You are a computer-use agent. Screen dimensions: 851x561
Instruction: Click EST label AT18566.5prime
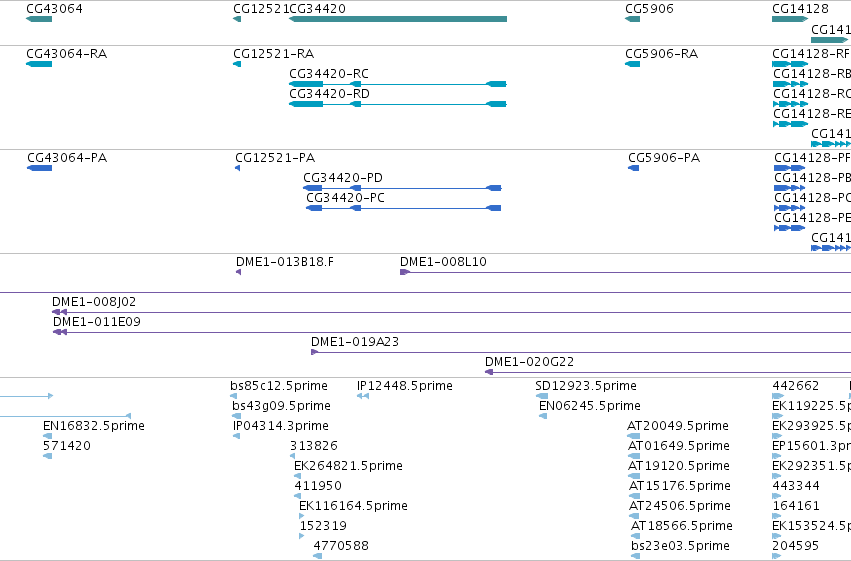(682, 527)
